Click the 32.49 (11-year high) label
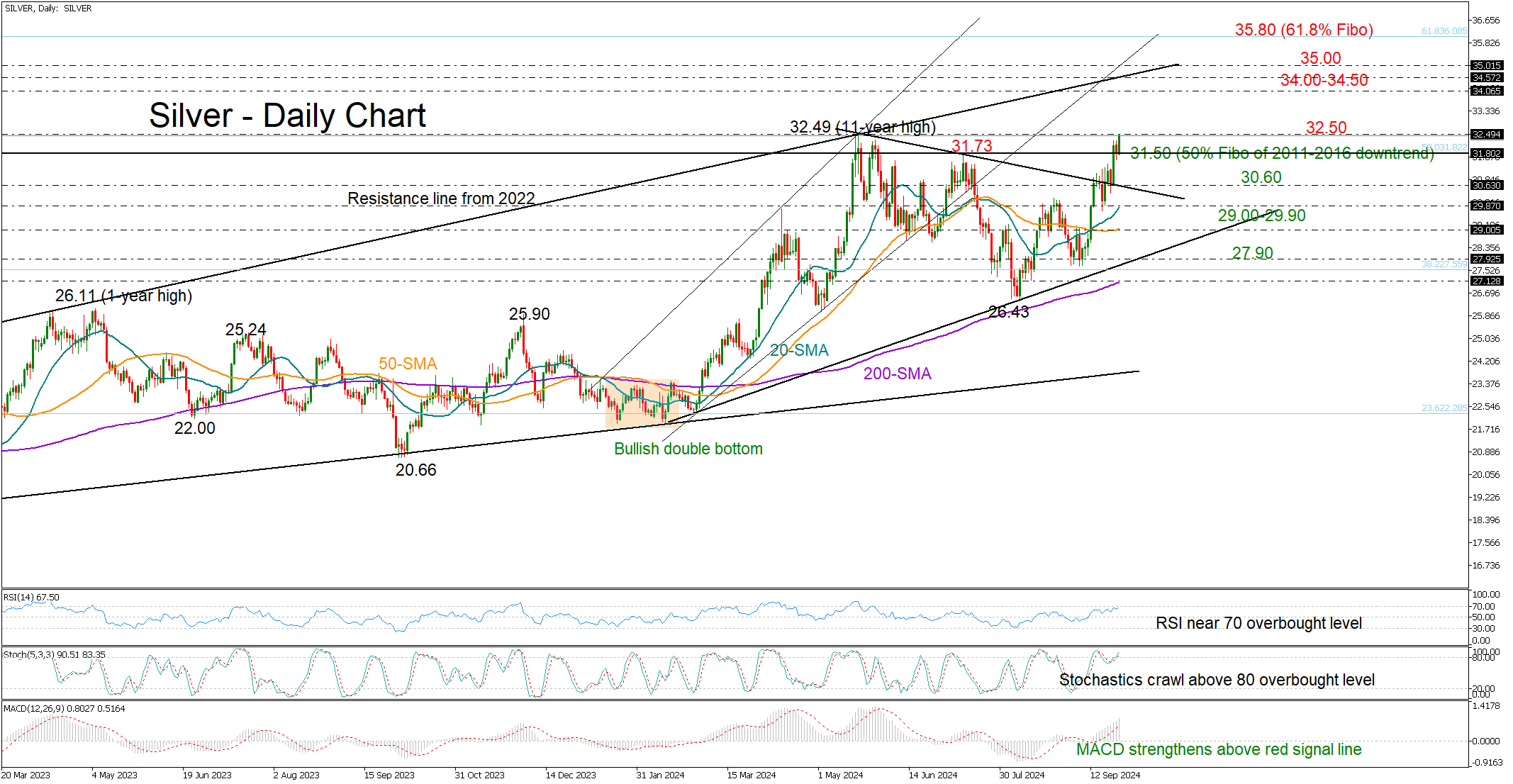Image resolution: width=1513 pixels, height=784 pixels. tap(862, 127)
